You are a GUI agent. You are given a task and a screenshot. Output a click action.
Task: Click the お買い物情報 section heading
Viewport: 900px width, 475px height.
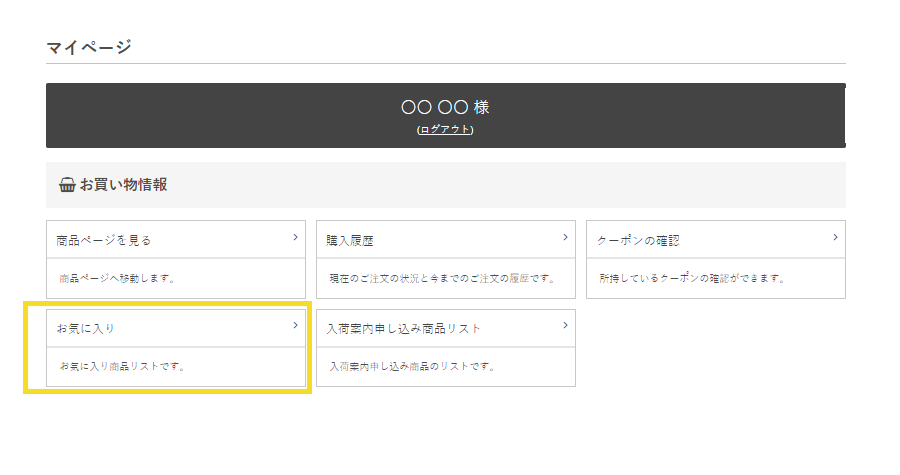[123, 185]
